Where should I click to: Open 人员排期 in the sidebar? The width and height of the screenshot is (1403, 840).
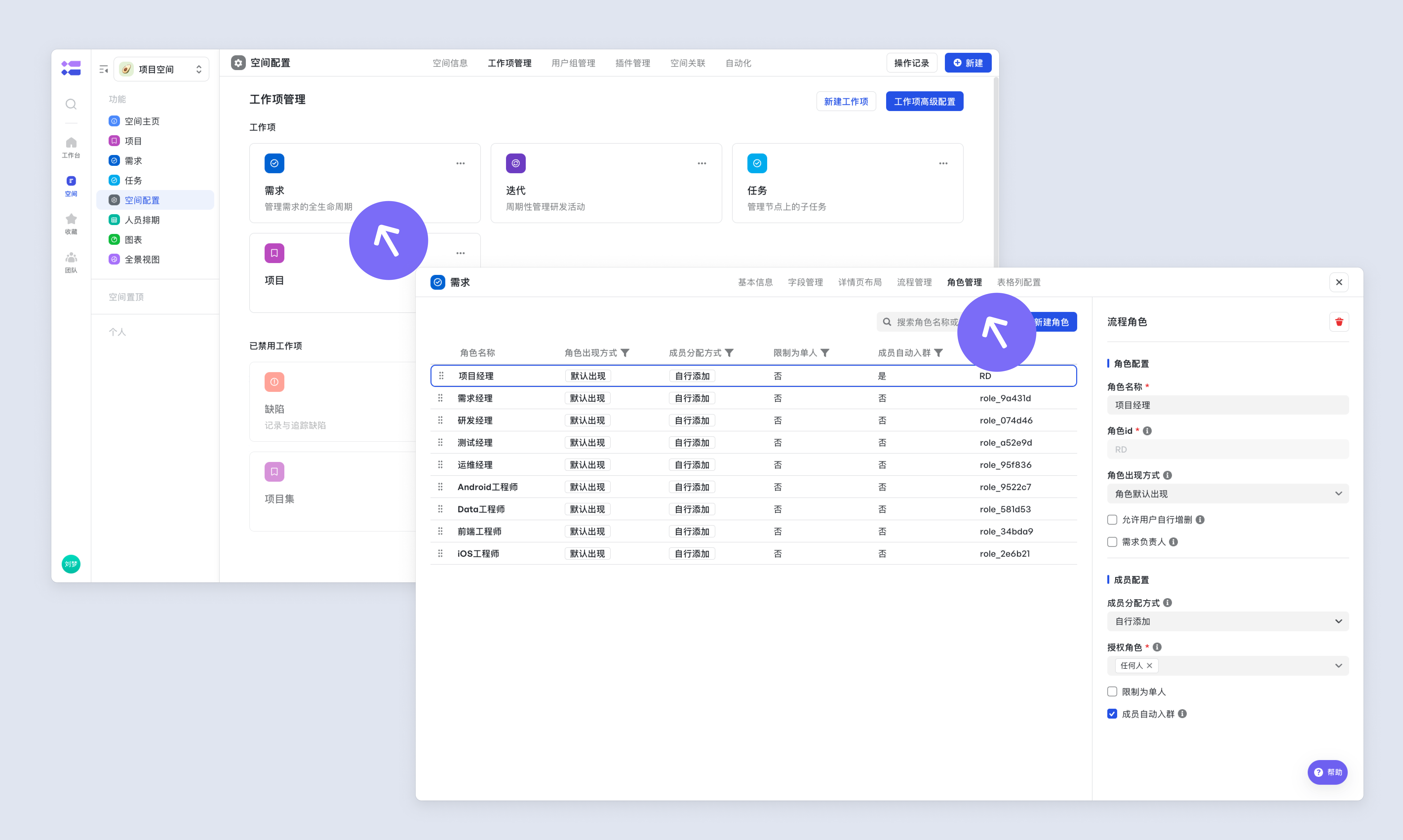coord(155,220)
